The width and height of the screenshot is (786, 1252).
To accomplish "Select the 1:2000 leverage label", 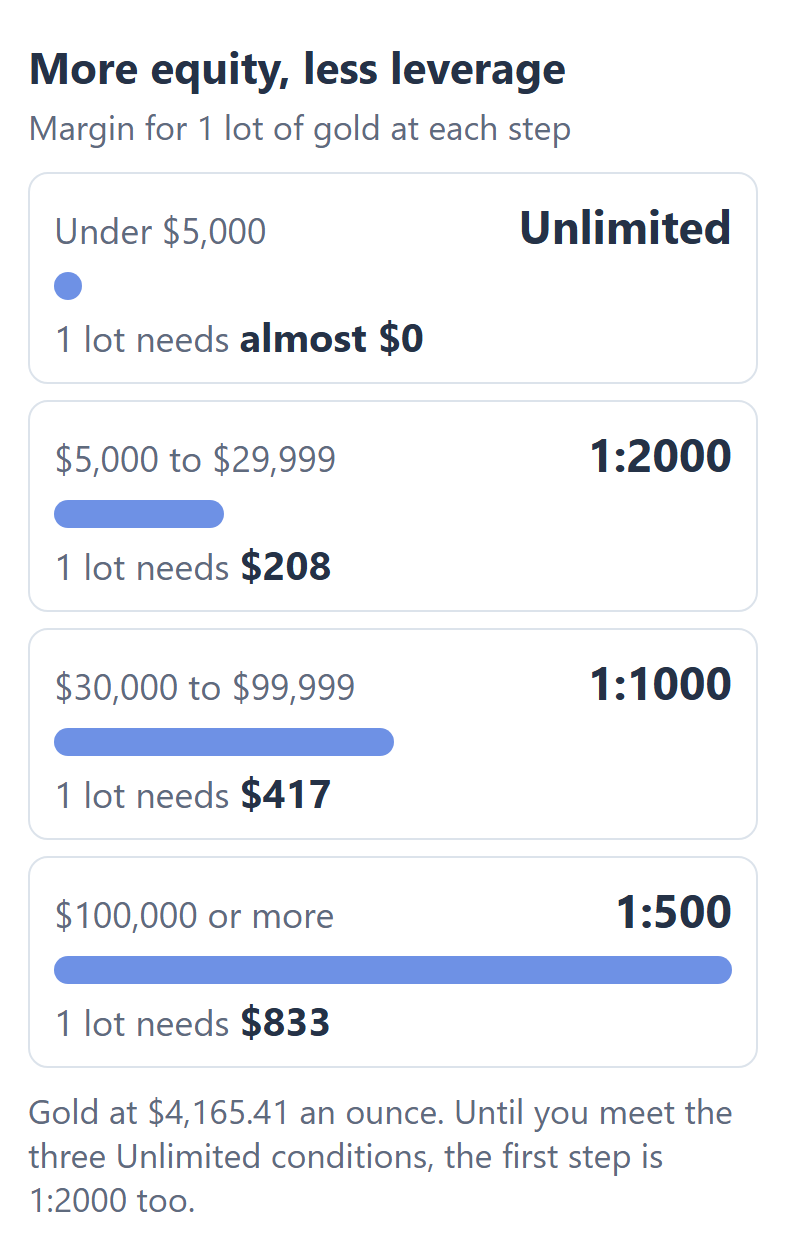I will click(x=660, y=456).
